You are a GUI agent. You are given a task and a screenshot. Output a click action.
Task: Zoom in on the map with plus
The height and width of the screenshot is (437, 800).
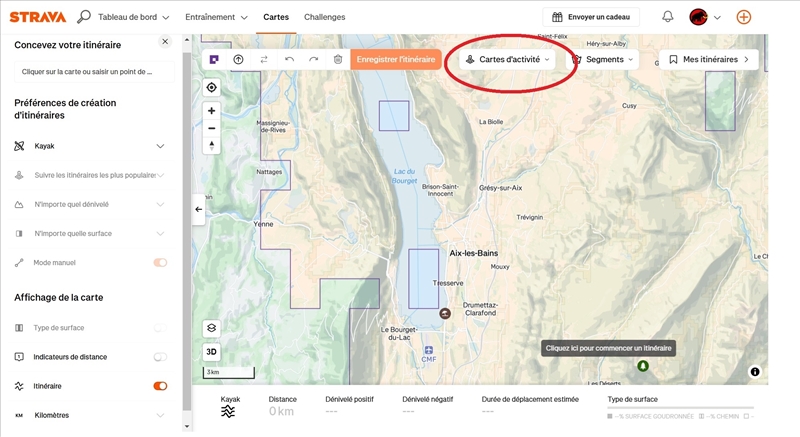pyautogui.click(x=212, y=111)
